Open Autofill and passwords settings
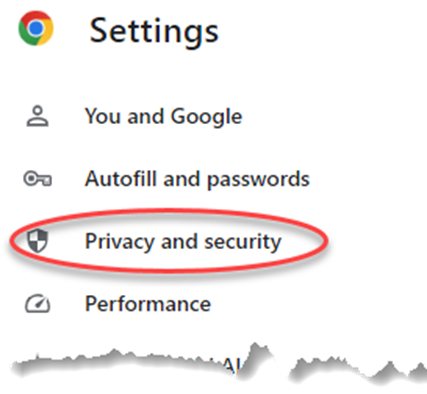427x394 pixels. [x=197, y=179]
